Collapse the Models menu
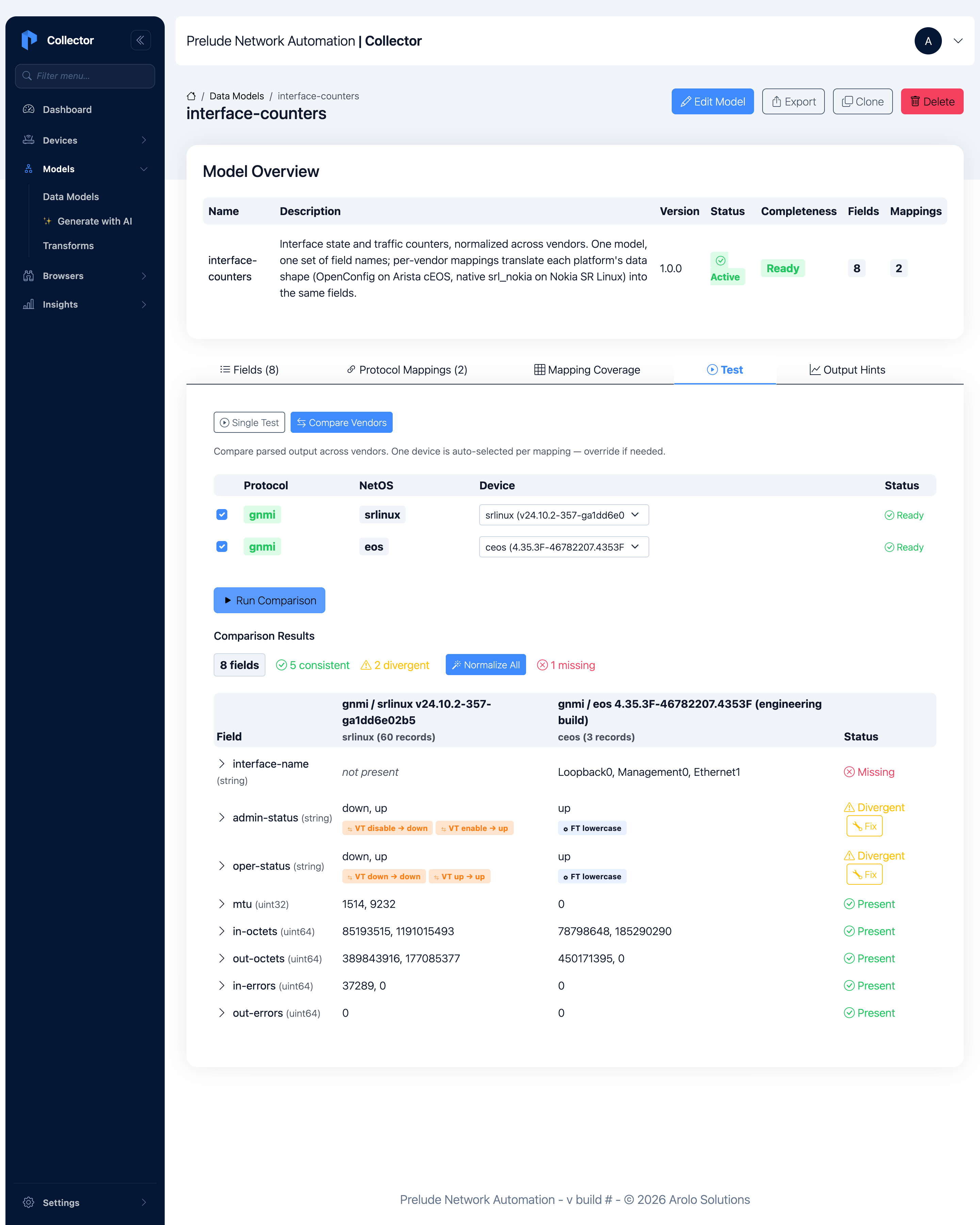Viewport: 980px width, 1225px height. tap(85, 169)
